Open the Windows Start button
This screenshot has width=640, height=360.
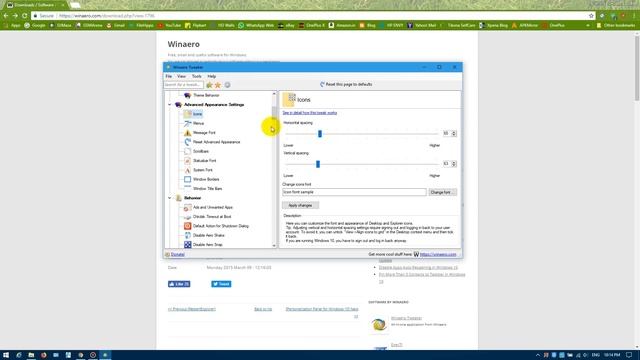6,355
